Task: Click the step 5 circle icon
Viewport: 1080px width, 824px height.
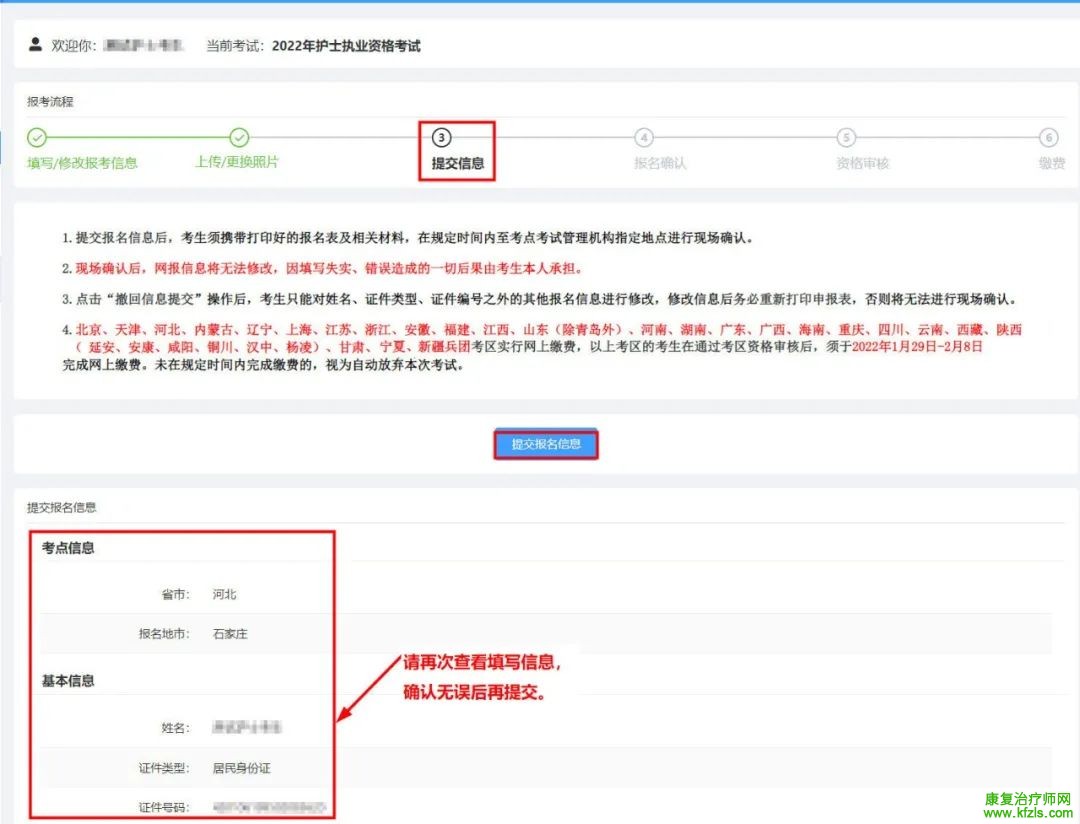Action: pos(846,138)
